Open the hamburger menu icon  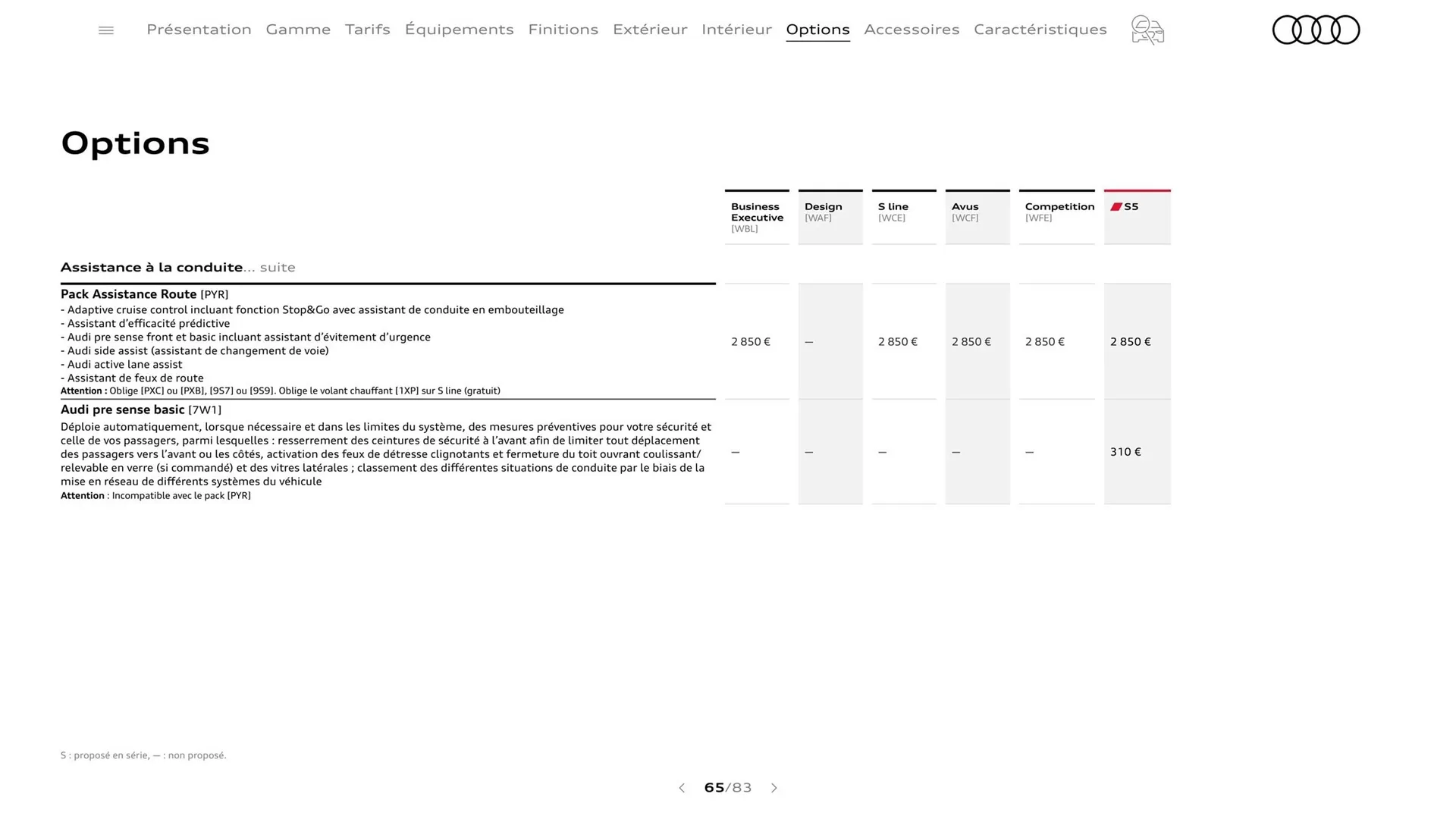106,30
